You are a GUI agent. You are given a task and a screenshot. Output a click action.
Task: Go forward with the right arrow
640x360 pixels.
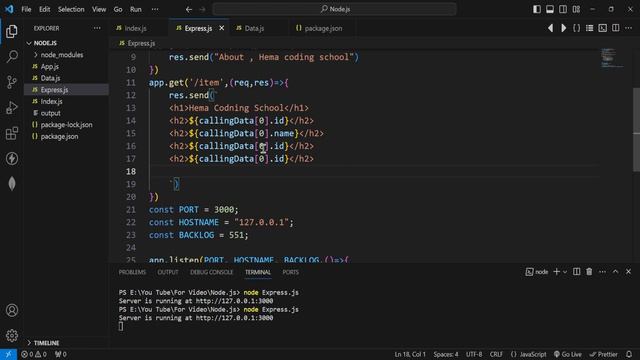202,9
